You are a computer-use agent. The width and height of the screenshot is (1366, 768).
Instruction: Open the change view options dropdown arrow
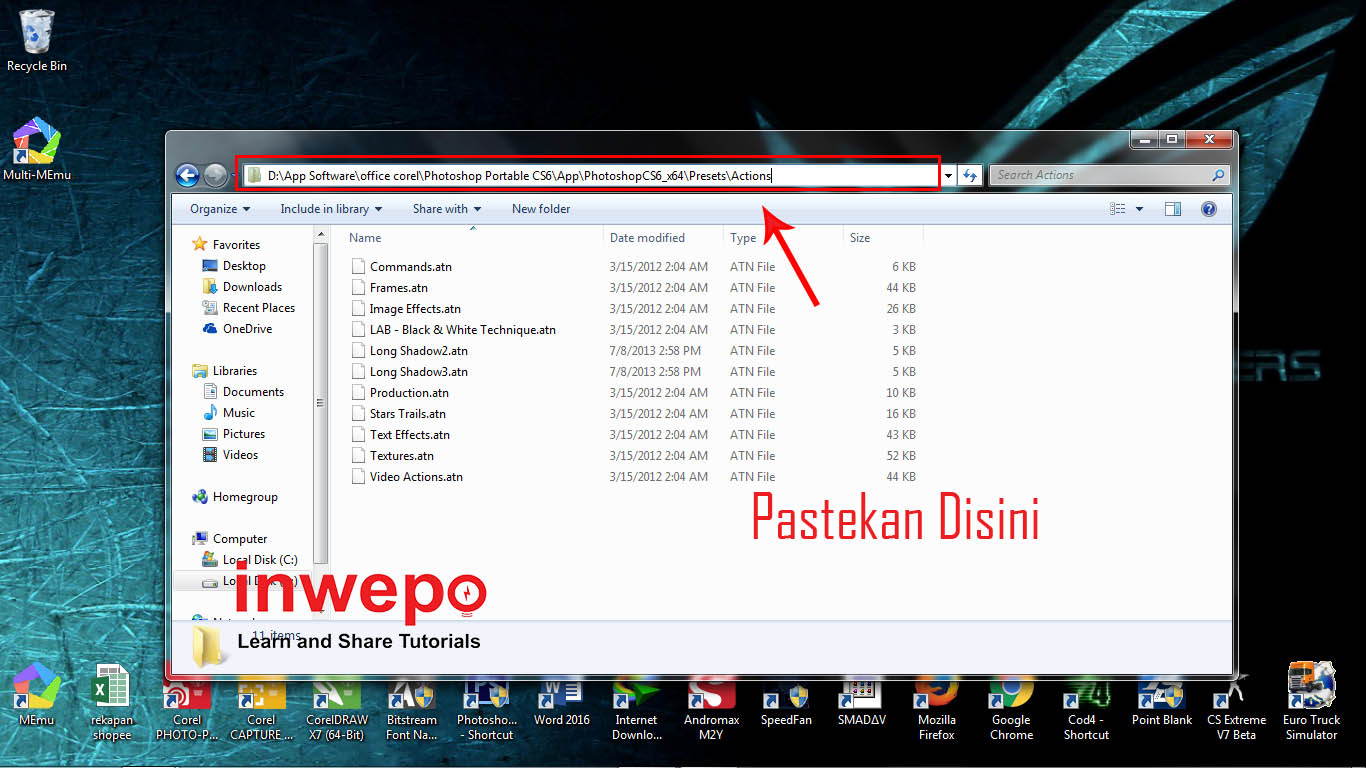click(1139, 209)
